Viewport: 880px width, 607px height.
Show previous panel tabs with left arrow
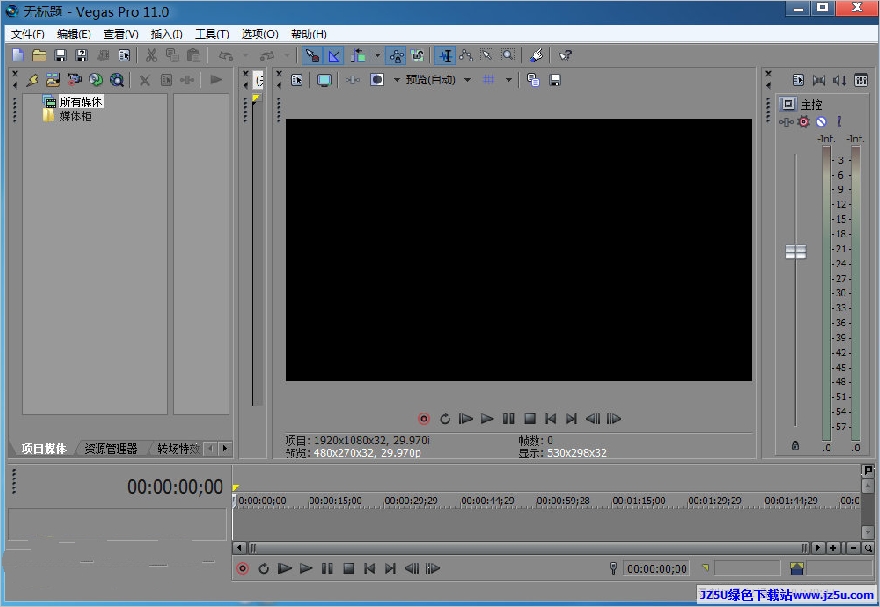(x=210, y=448)
